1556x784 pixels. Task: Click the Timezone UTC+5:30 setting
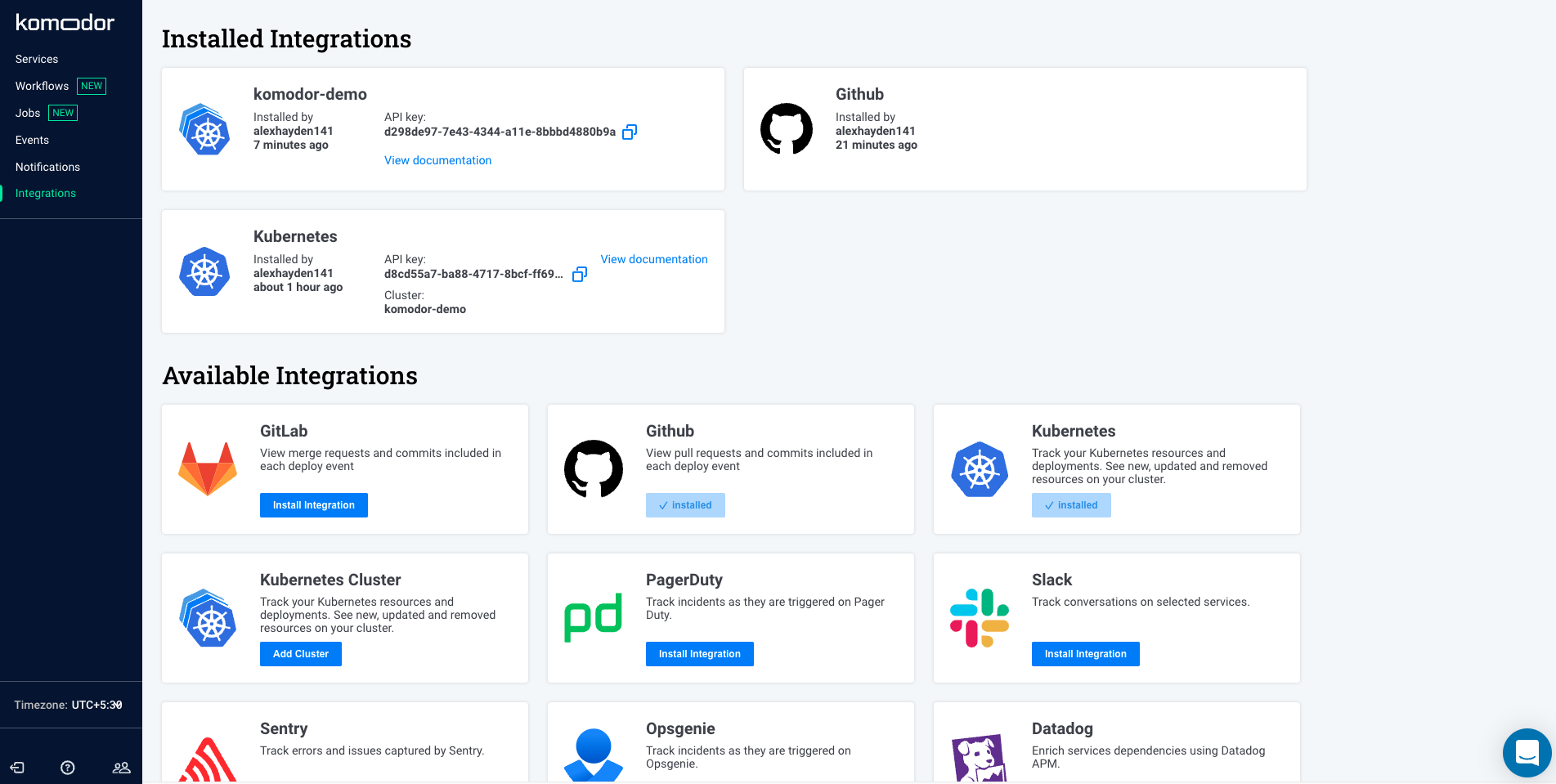tap(69, 705)
